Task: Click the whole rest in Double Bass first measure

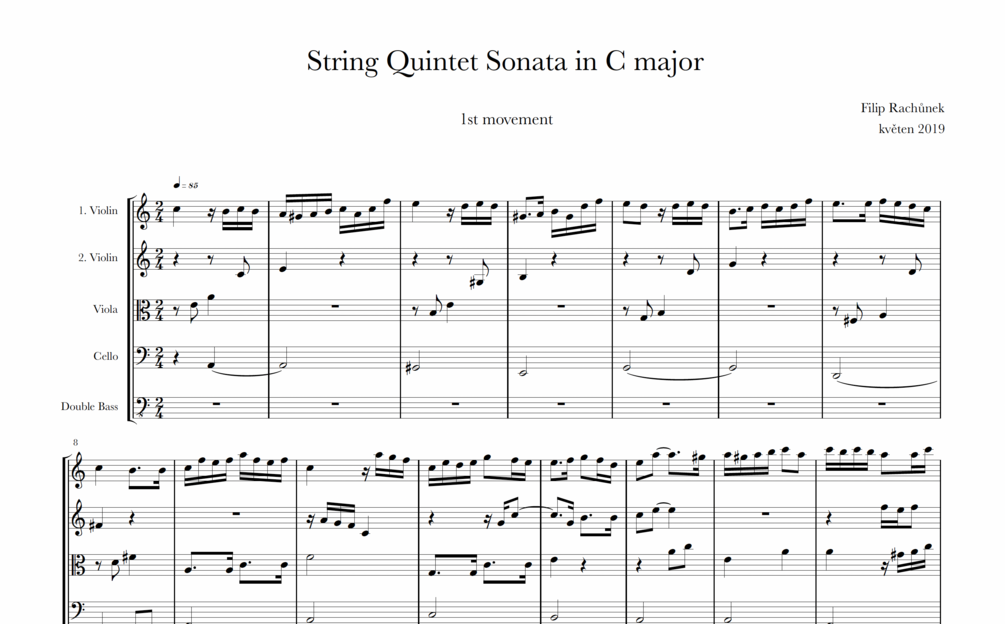Action: point(216,404)
